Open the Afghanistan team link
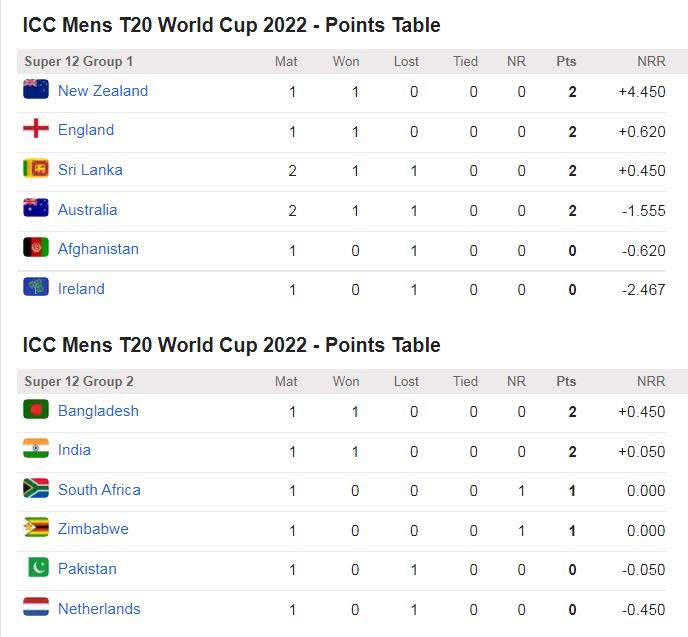688x637 pixels. [x=98, y=249]
